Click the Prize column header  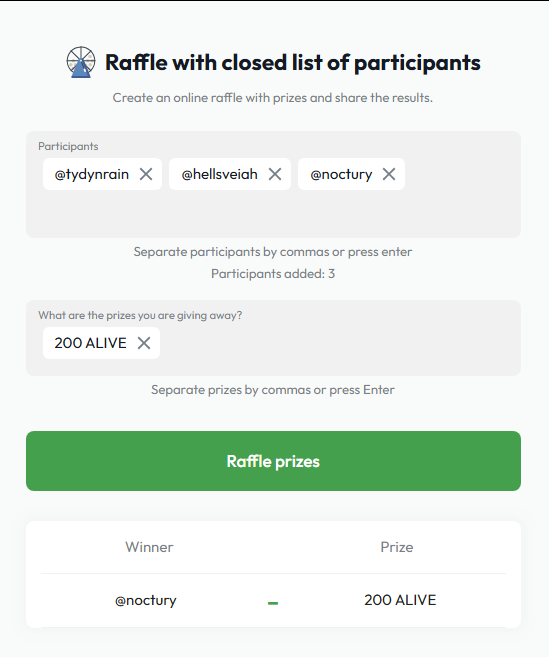397,547
